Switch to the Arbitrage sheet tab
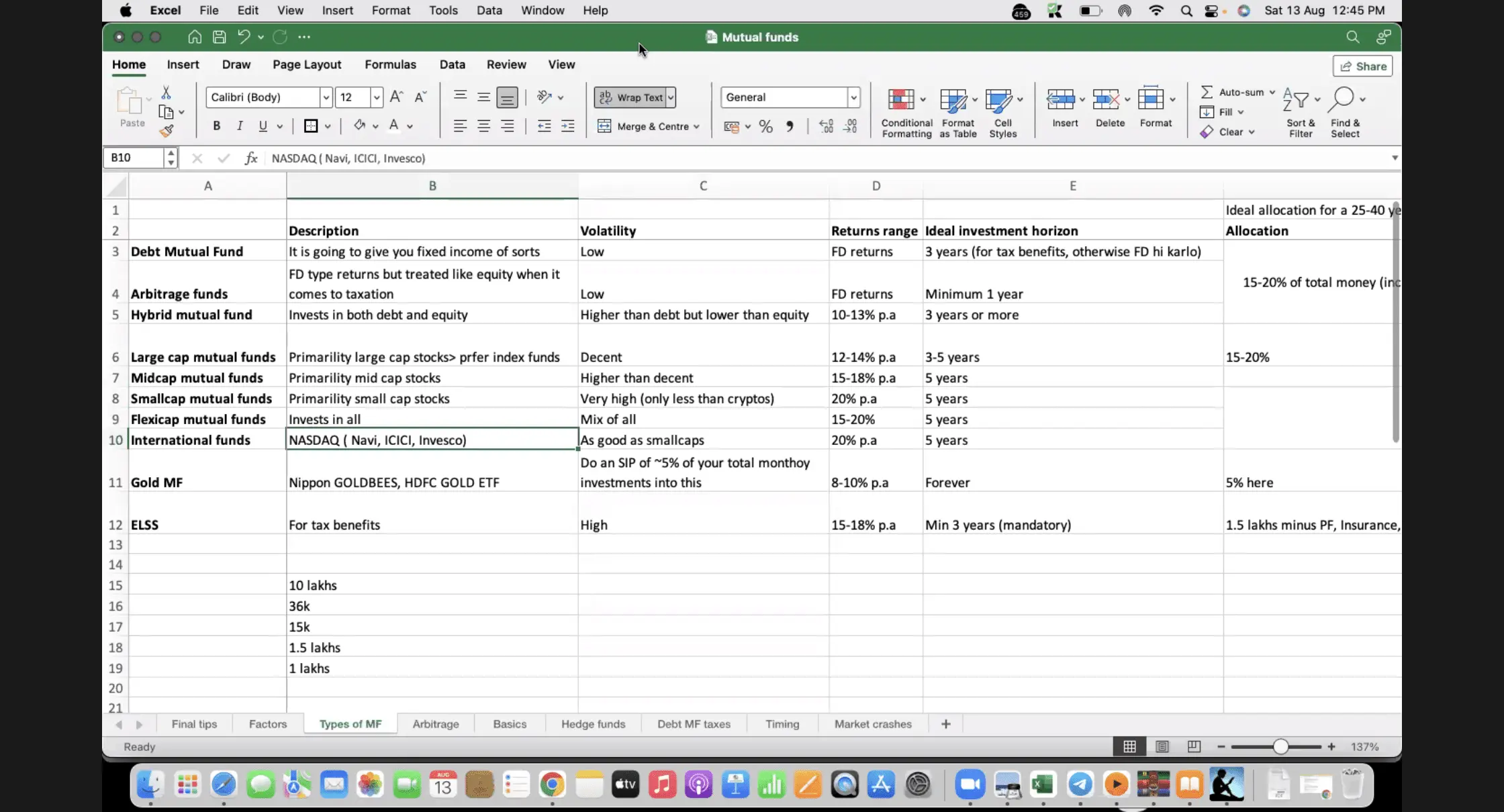This screenshot has height=812, width=1504. coord(435,724)
